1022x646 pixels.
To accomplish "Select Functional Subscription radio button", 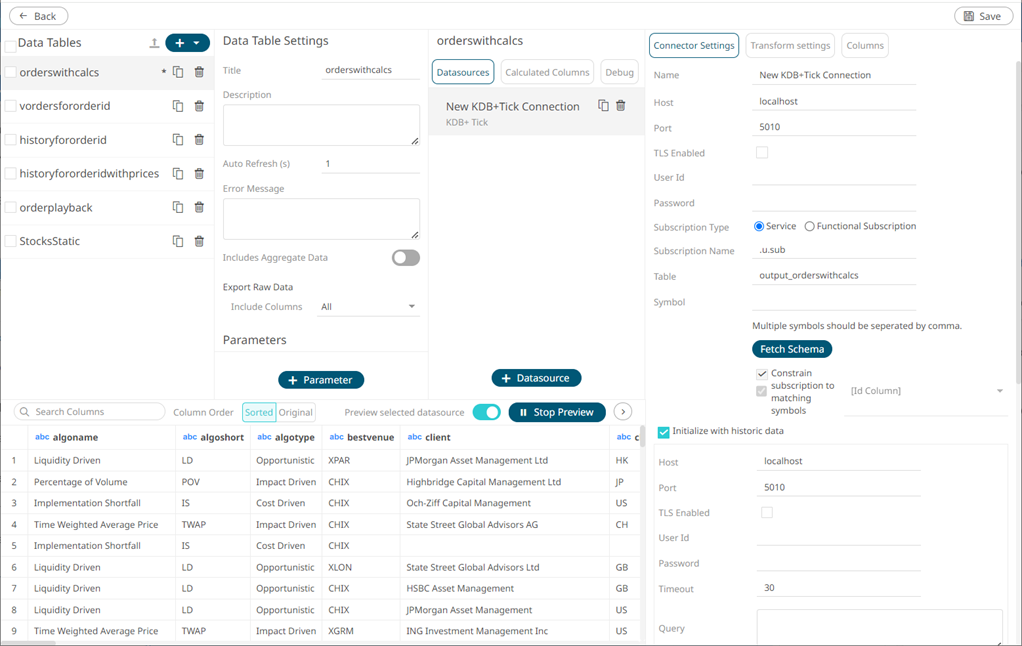I will tap(810, 227).
